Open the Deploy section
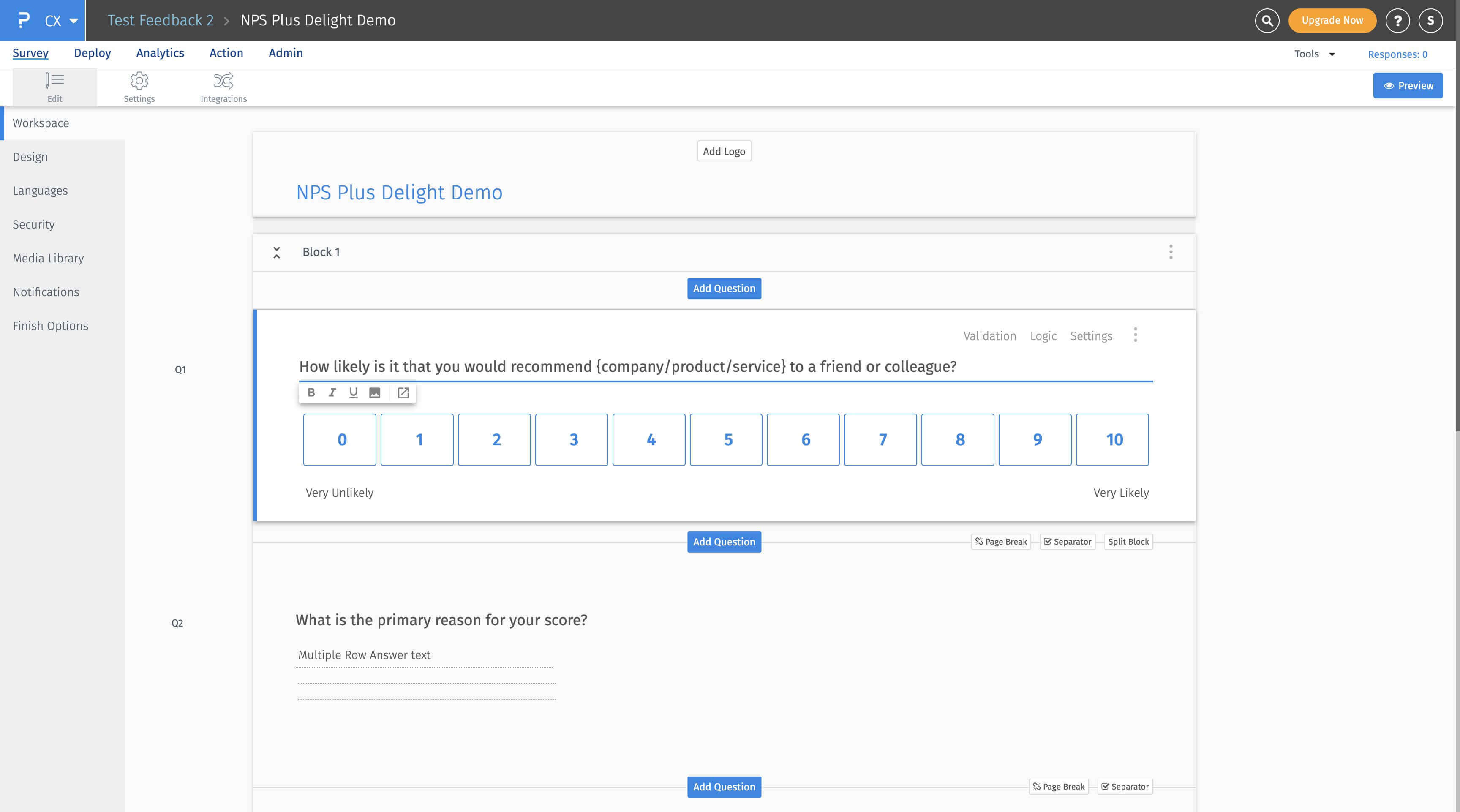The width and height of the screenshot is (1460, 812). coord(93,53)
